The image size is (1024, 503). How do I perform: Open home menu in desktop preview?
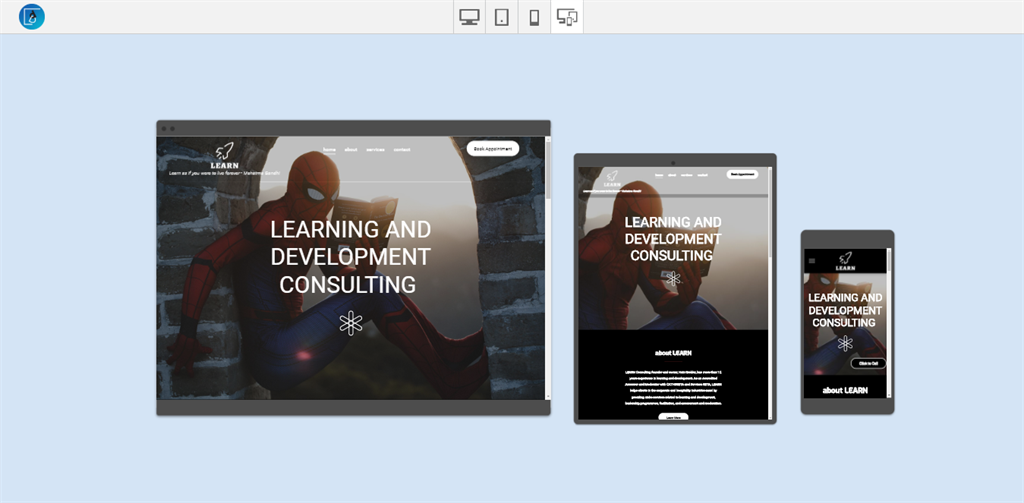pyautogui.click(x=329, y=150)
